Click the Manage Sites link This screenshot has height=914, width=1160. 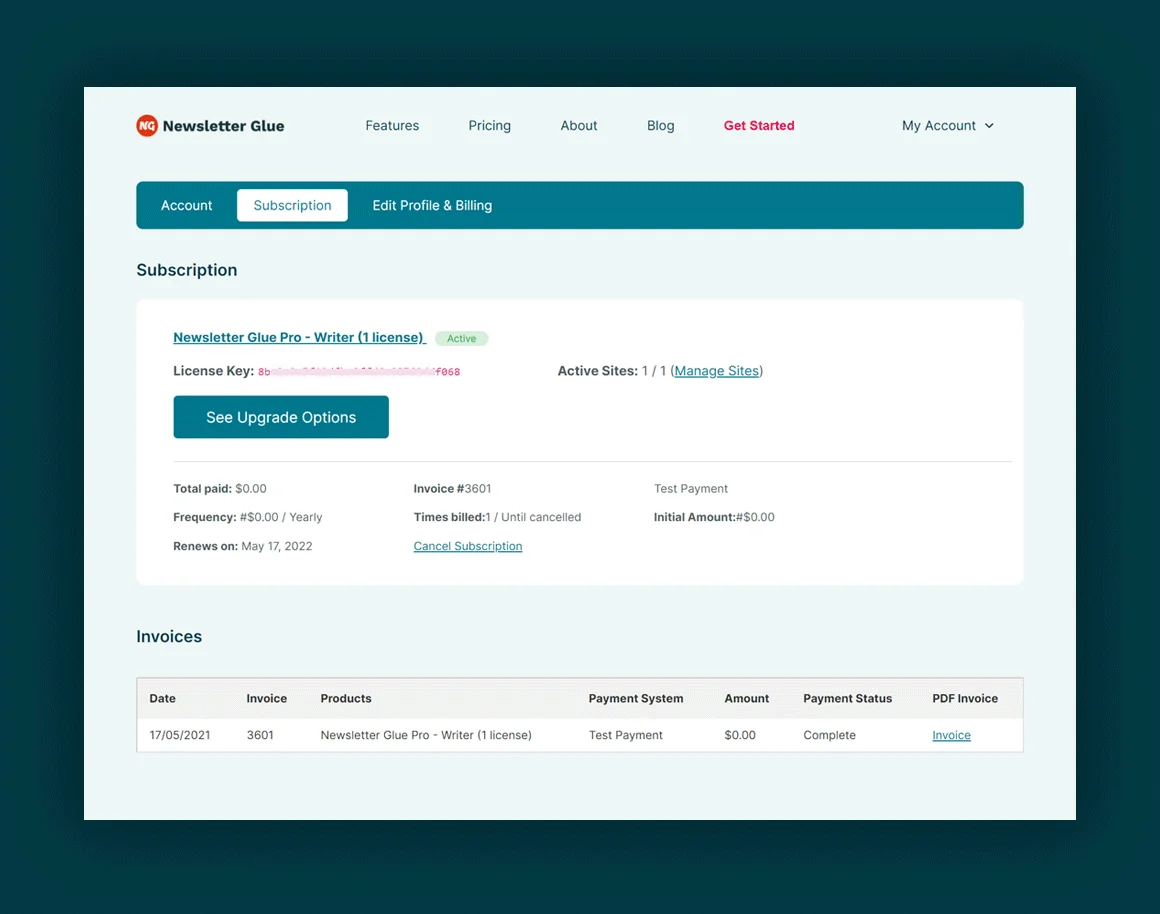[716, 371]
